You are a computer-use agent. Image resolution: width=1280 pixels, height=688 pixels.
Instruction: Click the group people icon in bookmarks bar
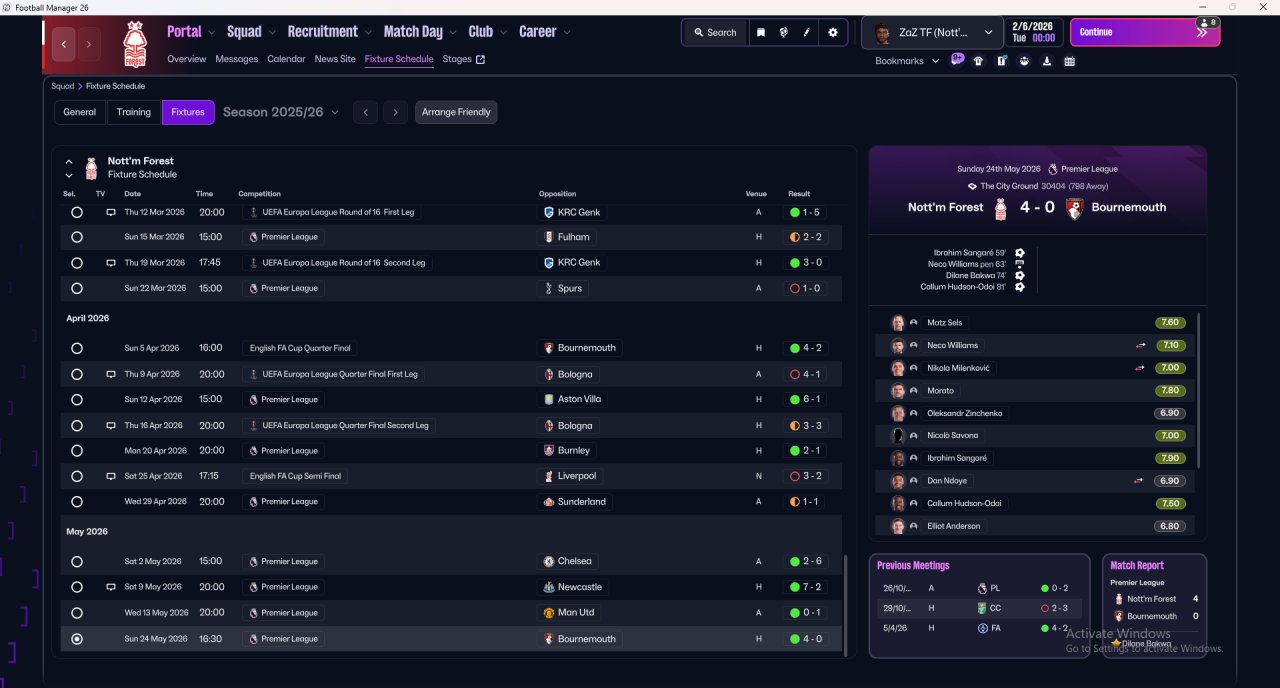[x=1024, y=61]
